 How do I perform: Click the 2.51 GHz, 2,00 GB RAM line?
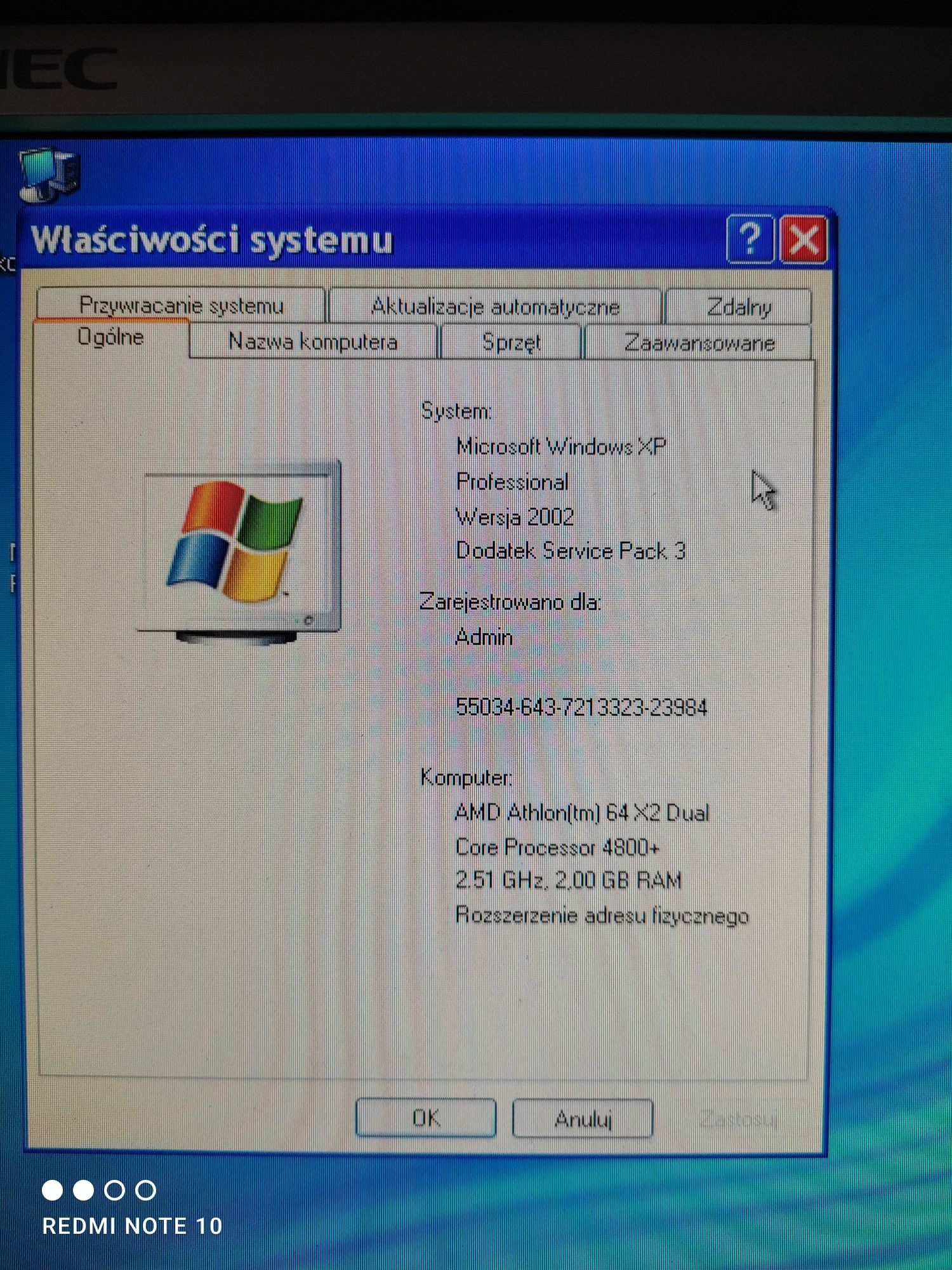pyautogui.click(x=568, y=880)
